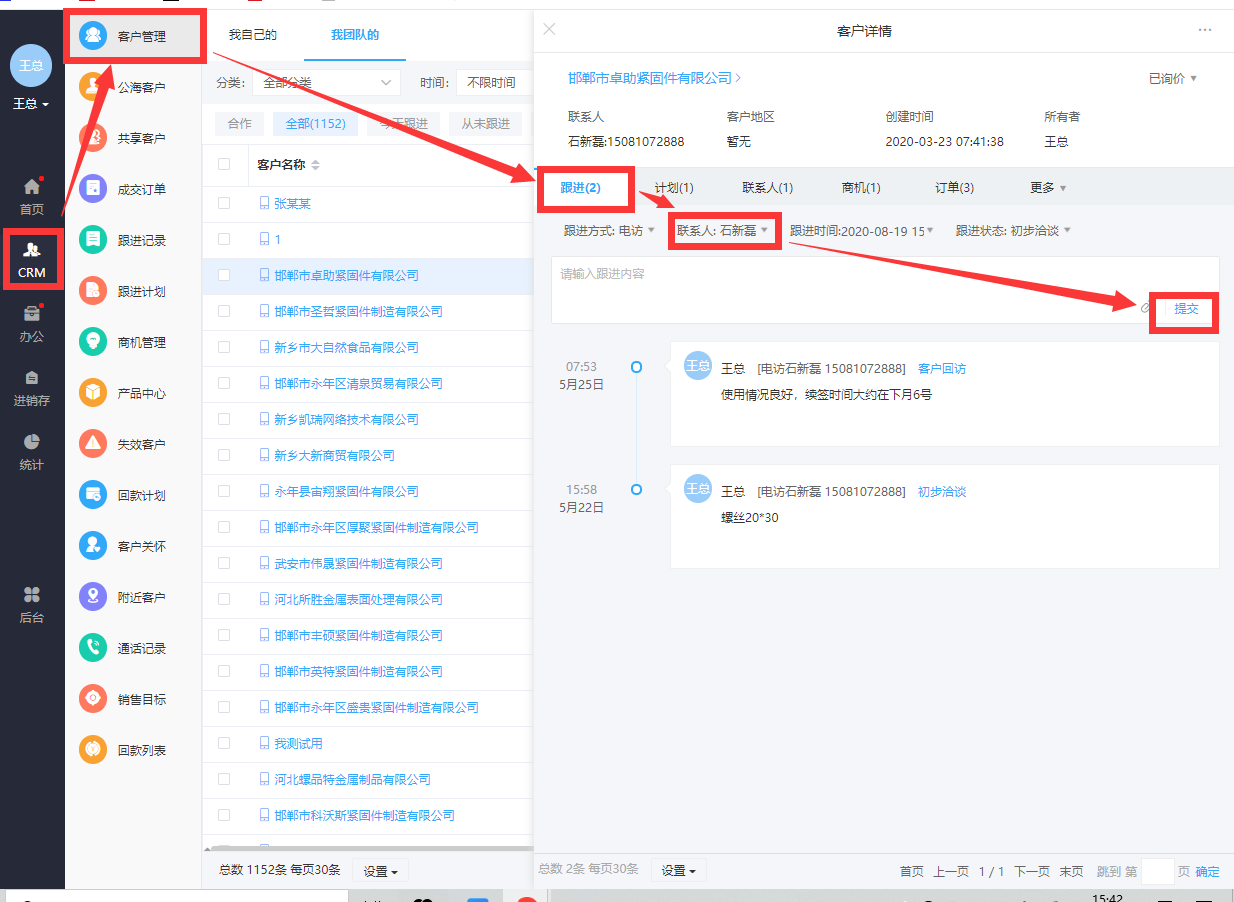Go to 下一页 in detail pagination

tap(1031, 872)
